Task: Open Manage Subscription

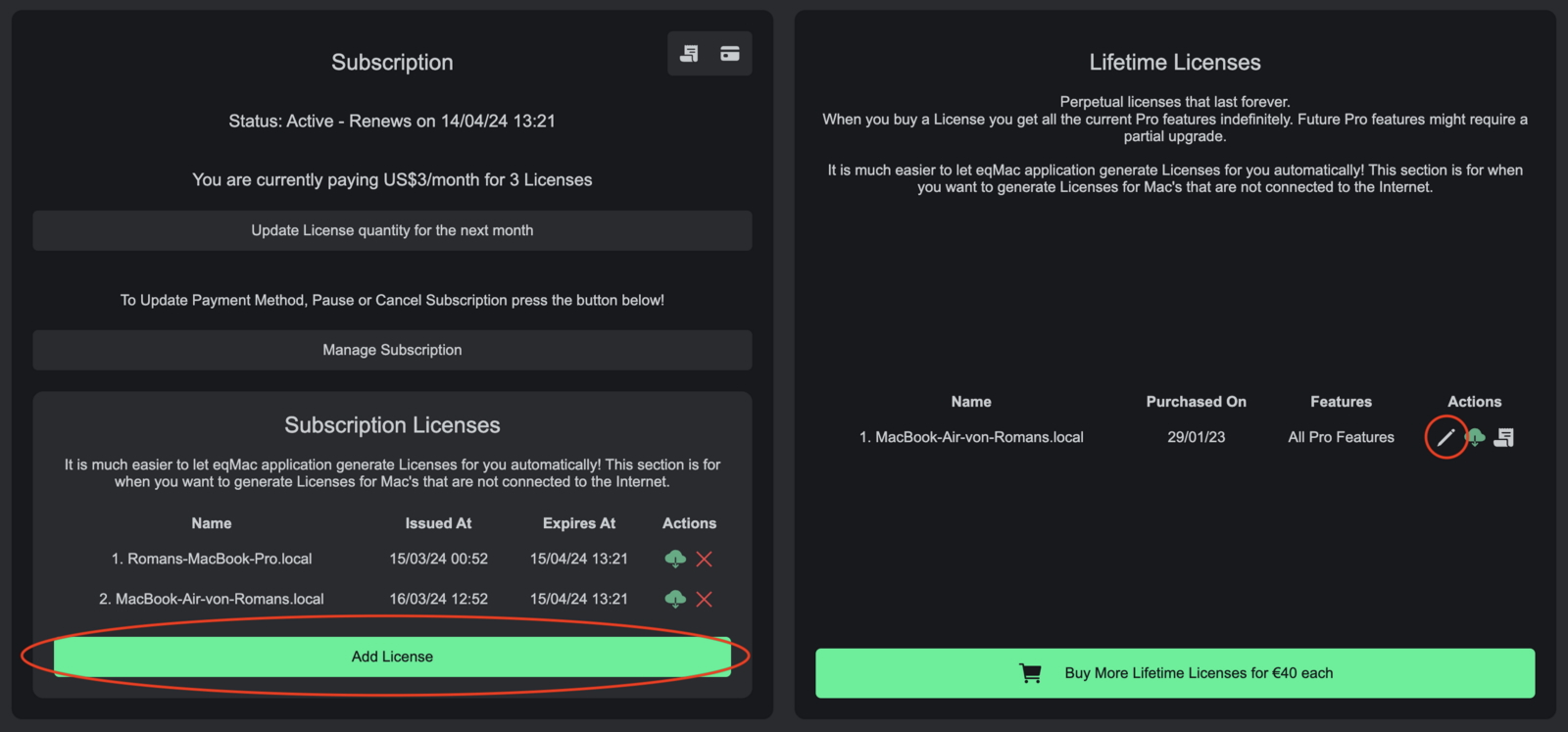Action: [x=392, y=350]
